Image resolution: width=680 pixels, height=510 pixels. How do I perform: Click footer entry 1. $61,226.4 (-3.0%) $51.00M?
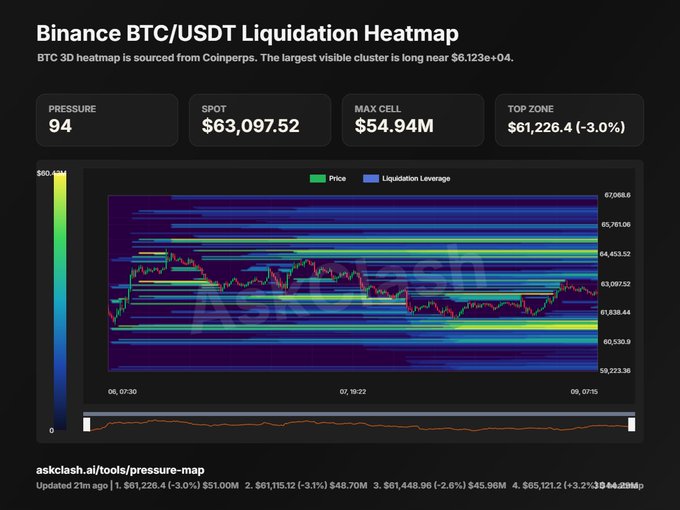click(177, 486)
